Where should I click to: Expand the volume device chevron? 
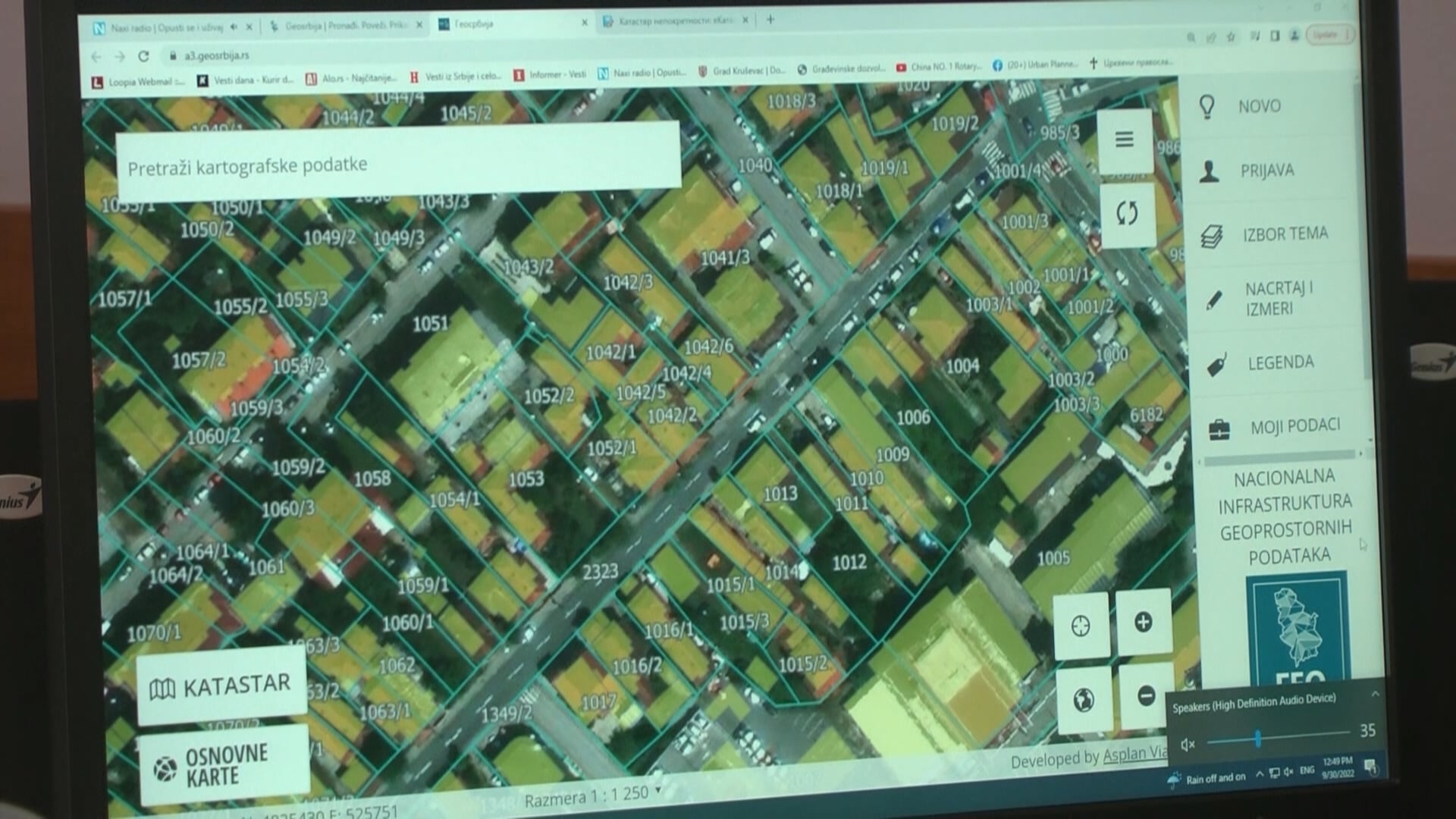pos(1375,694)
